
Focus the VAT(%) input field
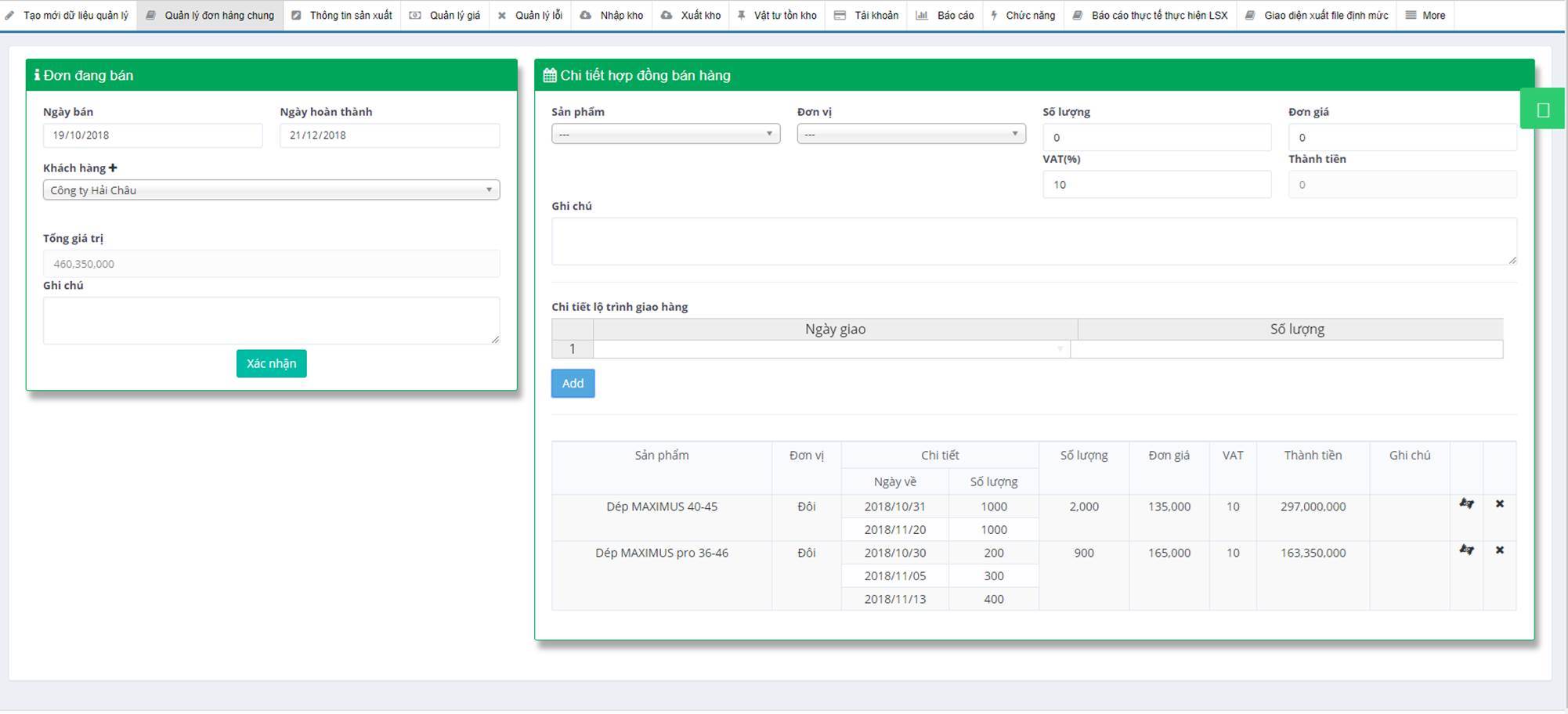pyautogui.click(x=1156, y=185)
